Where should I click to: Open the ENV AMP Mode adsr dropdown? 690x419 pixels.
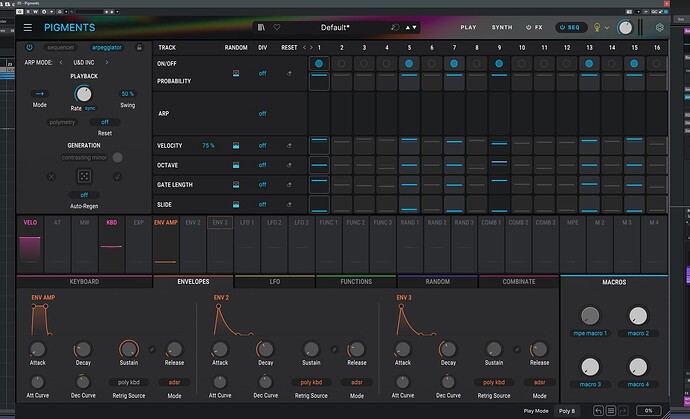coord(174,382)
